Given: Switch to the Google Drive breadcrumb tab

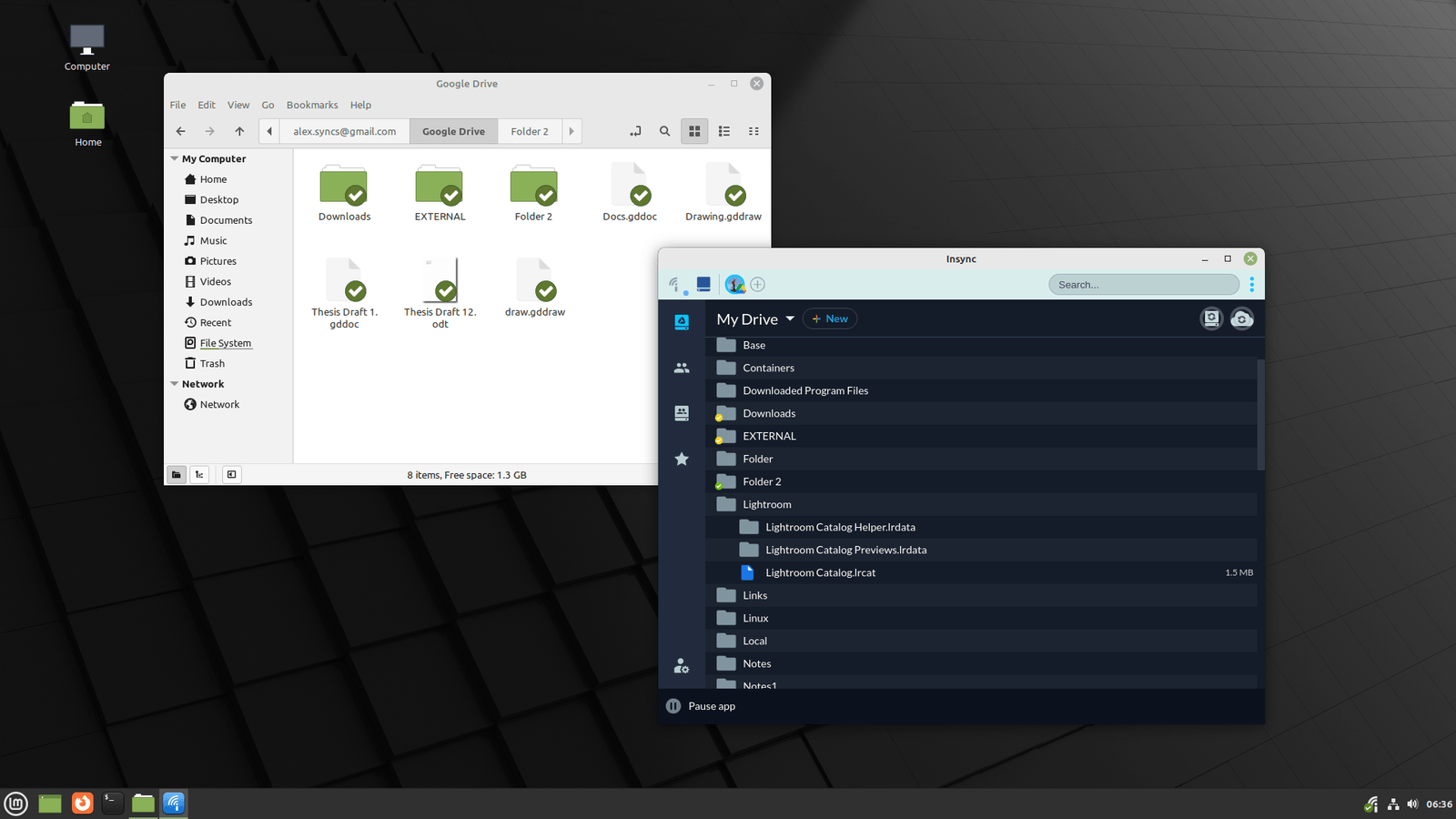Looking at the screenshot, I should [453, 131].
